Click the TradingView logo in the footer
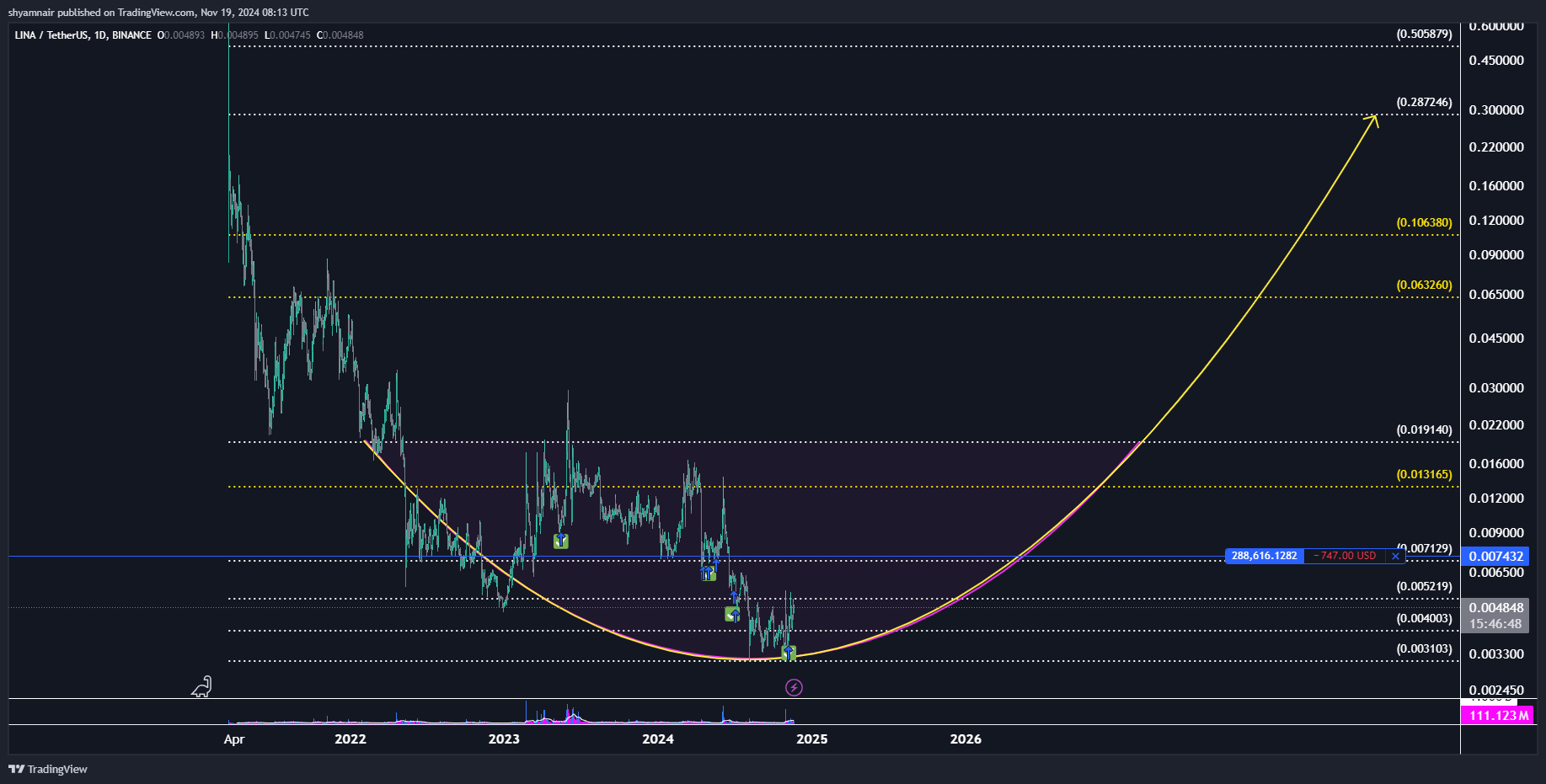Screen dimensions: 1546x784 [48, 769]
